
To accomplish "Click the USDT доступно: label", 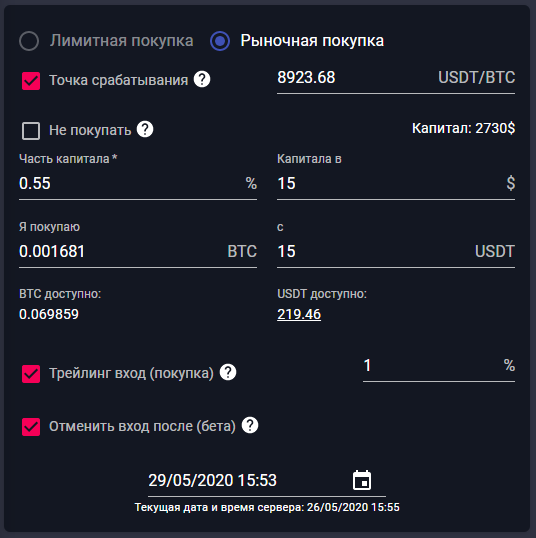I will 322,294.
